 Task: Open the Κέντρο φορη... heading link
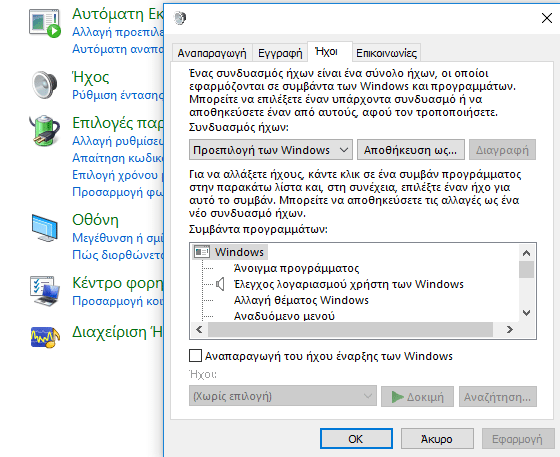pos(118,283)
